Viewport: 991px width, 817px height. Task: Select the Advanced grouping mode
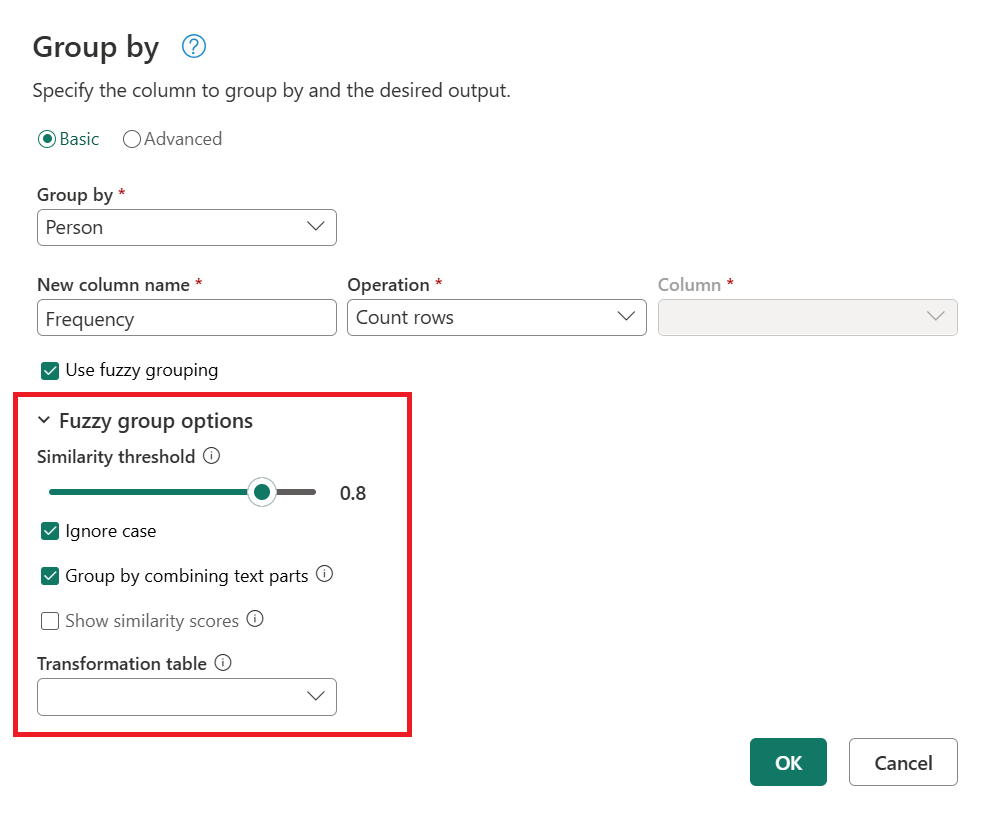pos(132,139)
